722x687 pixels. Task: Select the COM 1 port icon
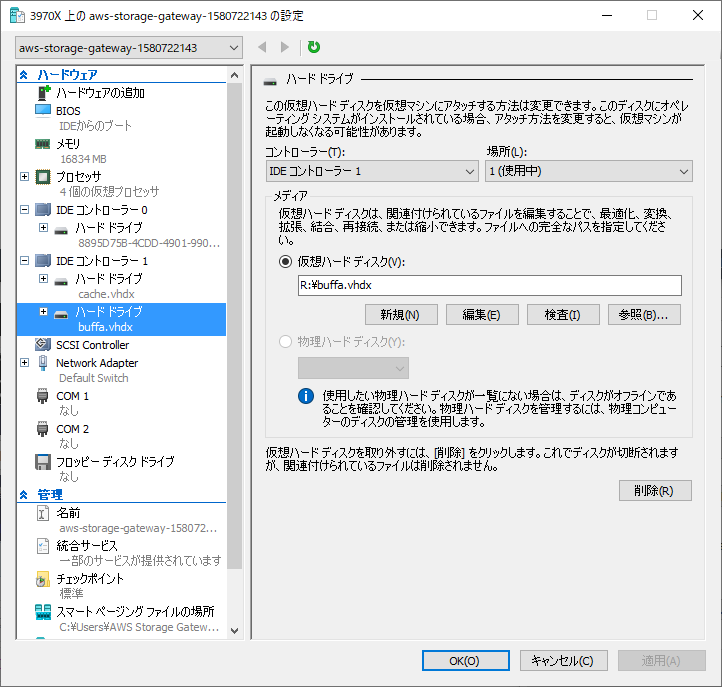click(x=42, y=396)
